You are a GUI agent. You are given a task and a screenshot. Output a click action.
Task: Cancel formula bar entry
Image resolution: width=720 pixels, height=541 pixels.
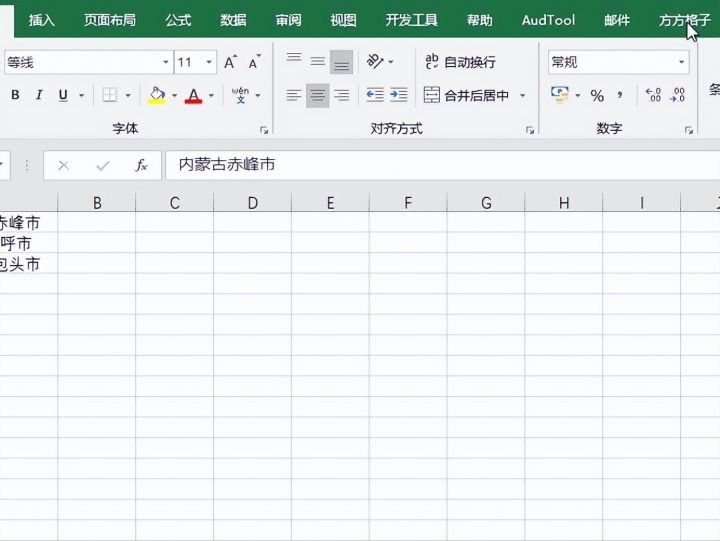tap(63, 165)
